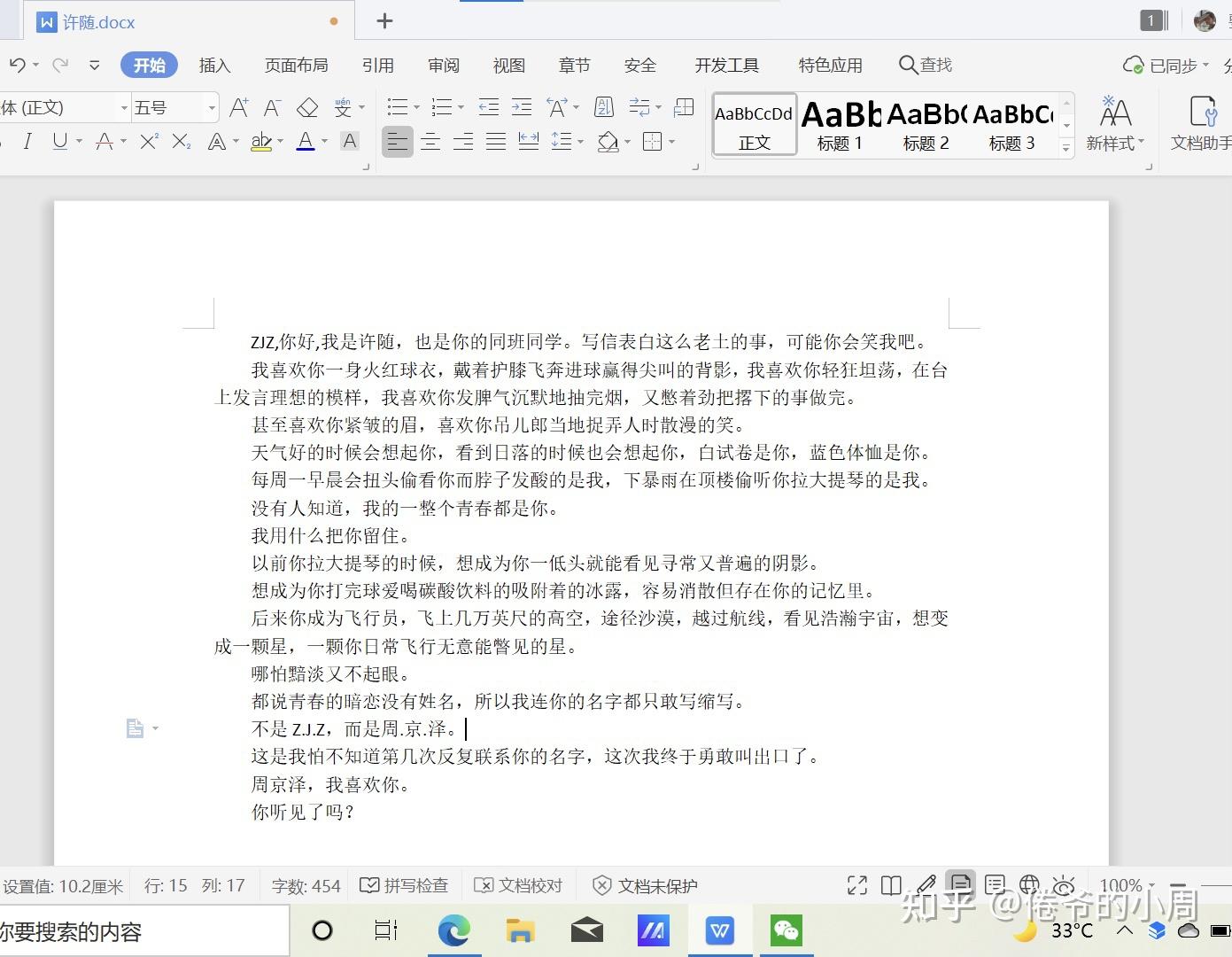Apply the 标题 2 style
The width and height of the screenshot is (1232, 957).
(x=926, y=126)
